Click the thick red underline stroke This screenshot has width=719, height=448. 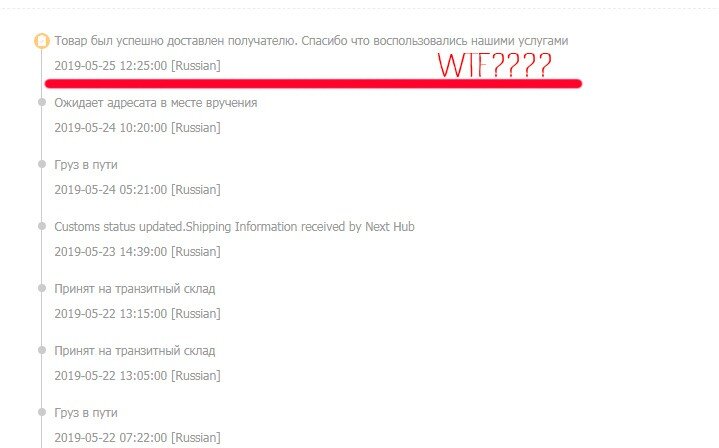[313, 83]
